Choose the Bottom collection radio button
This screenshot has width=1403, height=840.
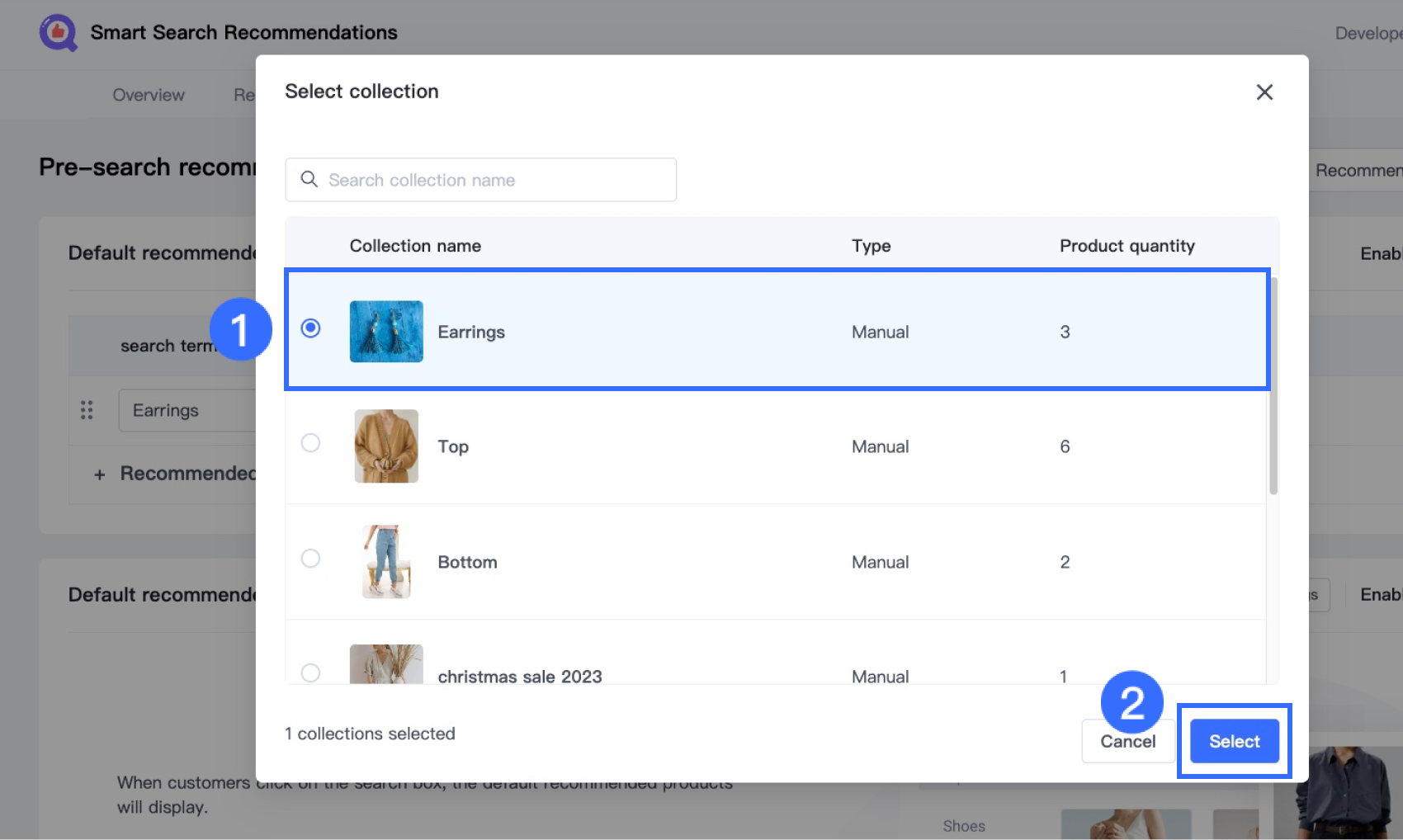click(x=310, y=559)
